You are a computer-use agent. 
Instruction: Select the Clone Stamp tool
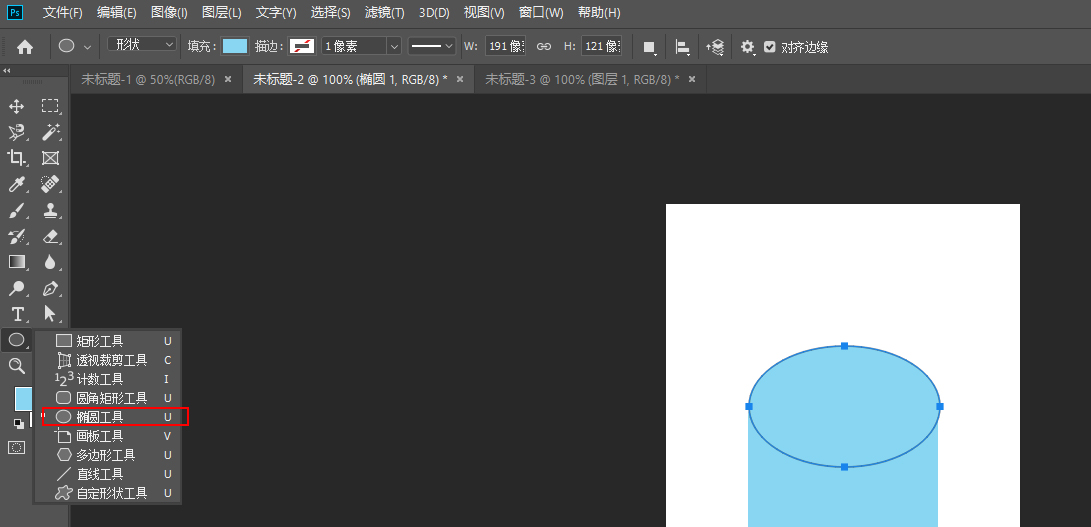point(50,210)
